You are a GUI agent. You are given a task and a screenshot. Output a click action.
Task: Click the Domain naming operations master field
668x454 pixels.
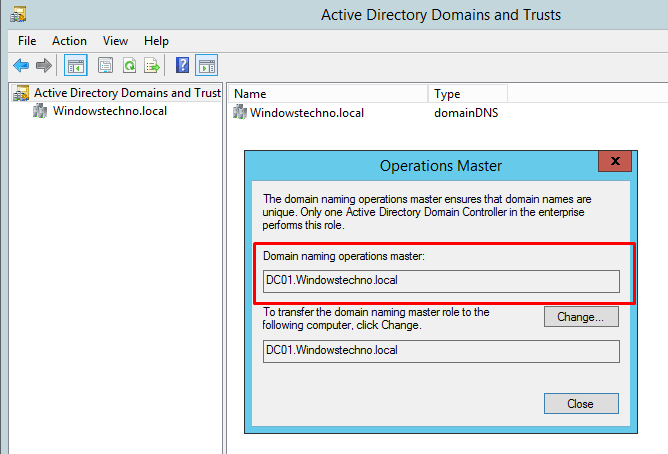(441, 281)
